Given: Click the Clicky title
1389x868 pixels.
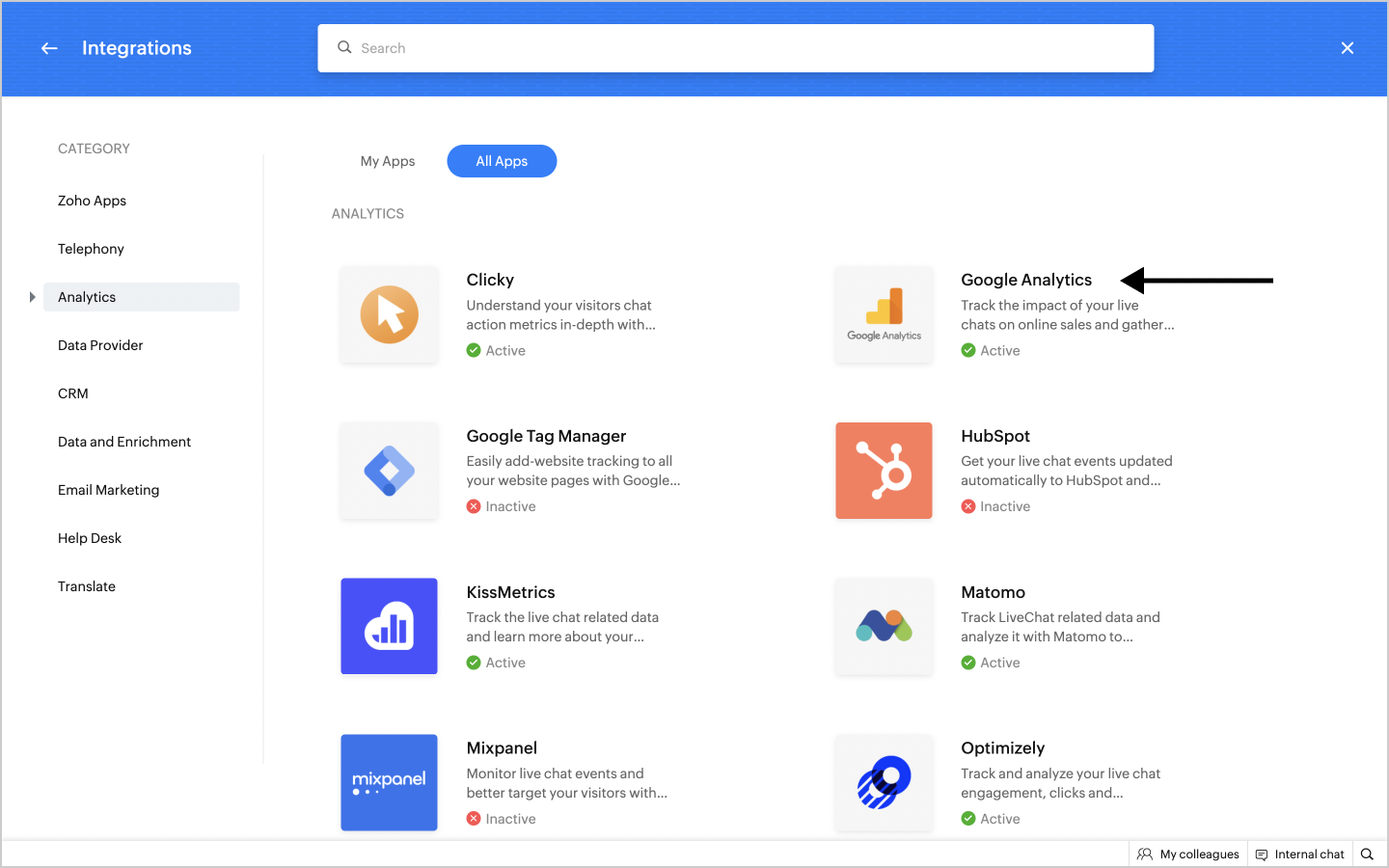Looking at the screenshot, I should [490, 280].
